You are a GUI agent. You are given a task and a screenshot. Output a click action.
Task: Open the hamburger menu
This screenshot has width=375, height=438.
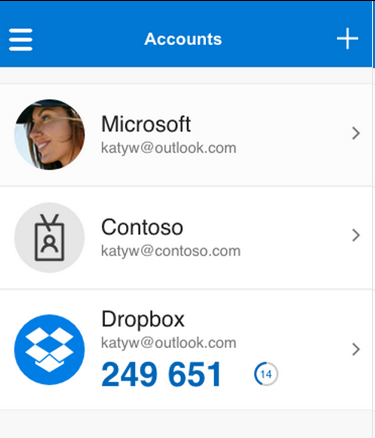click(21, 40)
